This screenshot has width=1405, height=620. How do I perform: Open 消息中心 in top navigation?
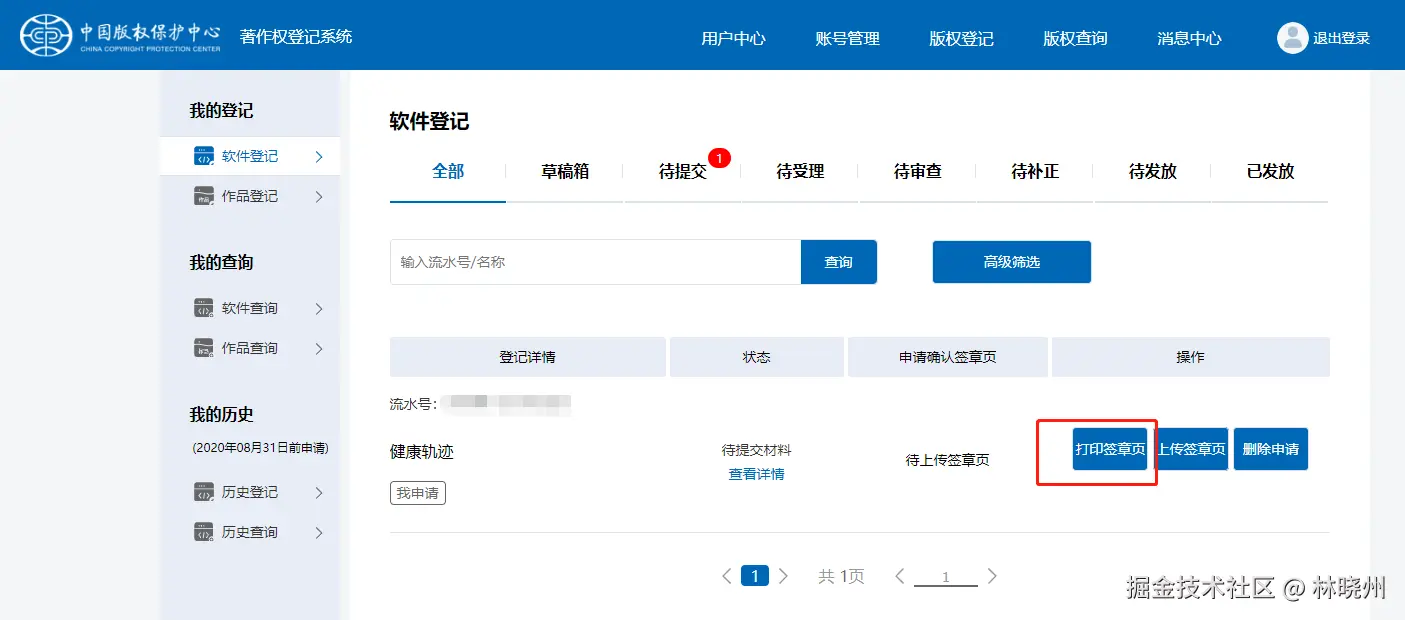(x=1189, y=39)
